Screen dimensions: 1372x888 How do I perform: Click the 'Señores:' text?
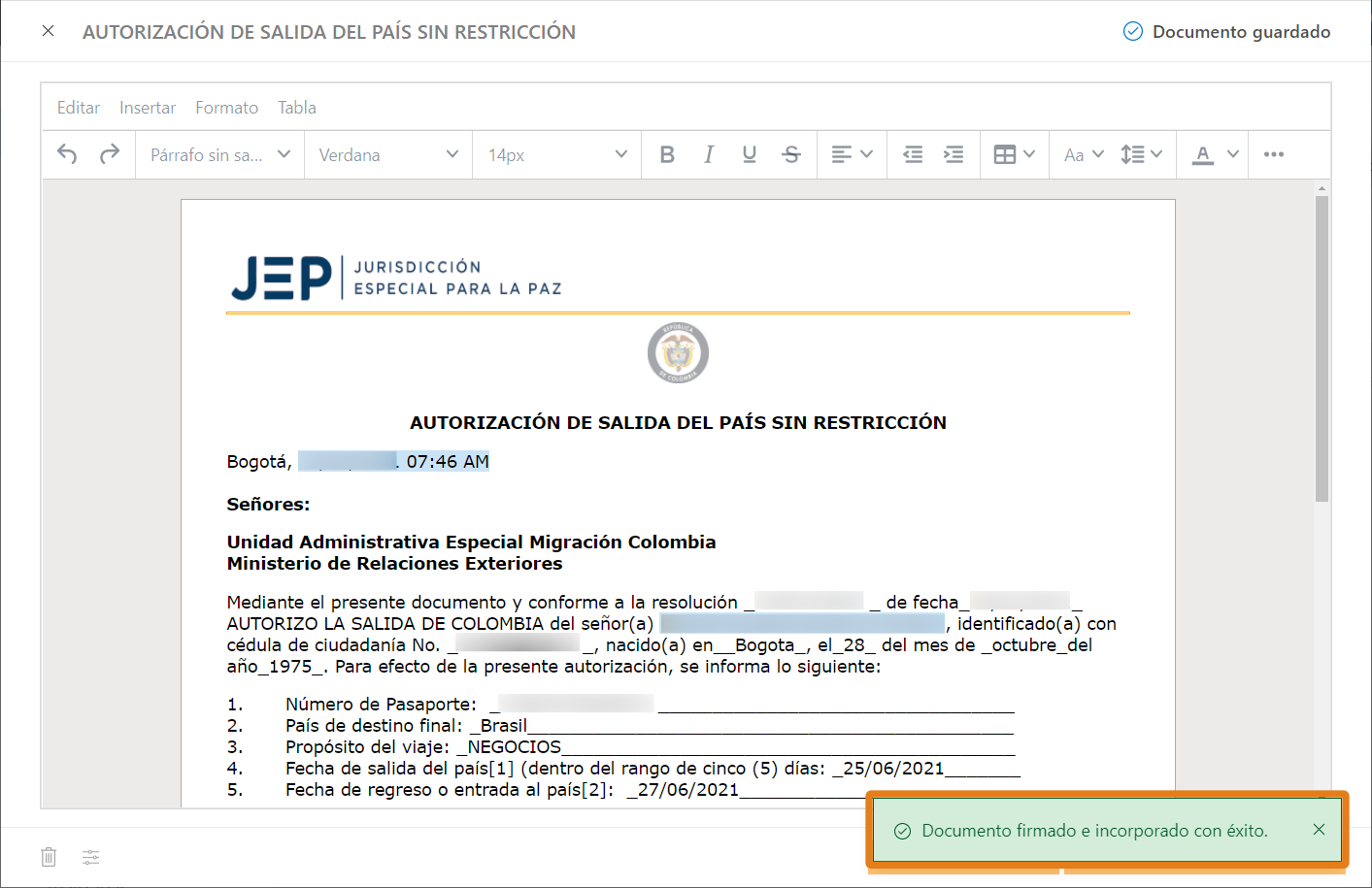pyautogui.click(x=268, y=505)
